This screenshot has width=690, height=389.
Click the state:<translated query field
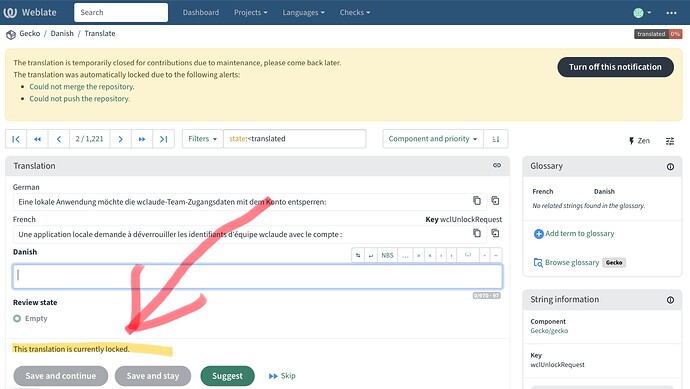pyautogui.click(x=294, y=139)
